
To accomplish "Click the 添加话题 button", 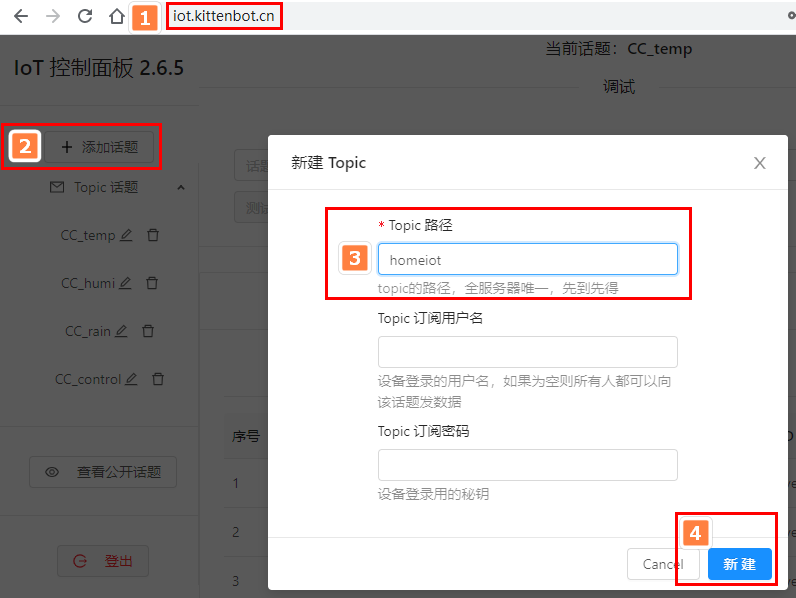I will coord(99,147).
